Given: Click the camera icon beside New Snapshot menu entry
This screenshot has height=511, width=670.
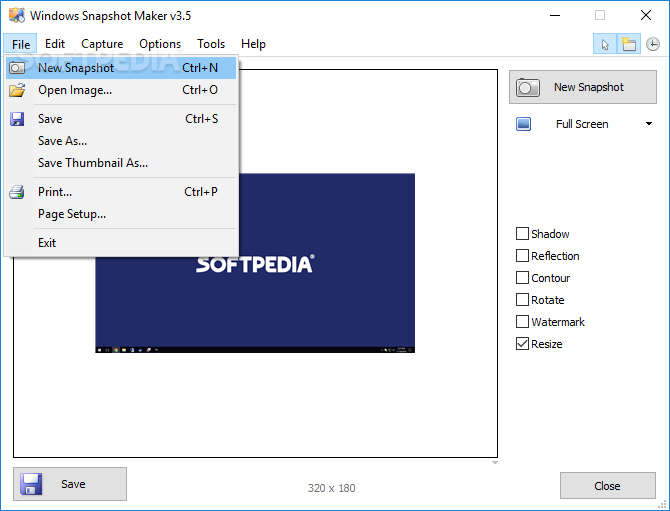Looking at the screenshot, I should [x=17, y=68].
